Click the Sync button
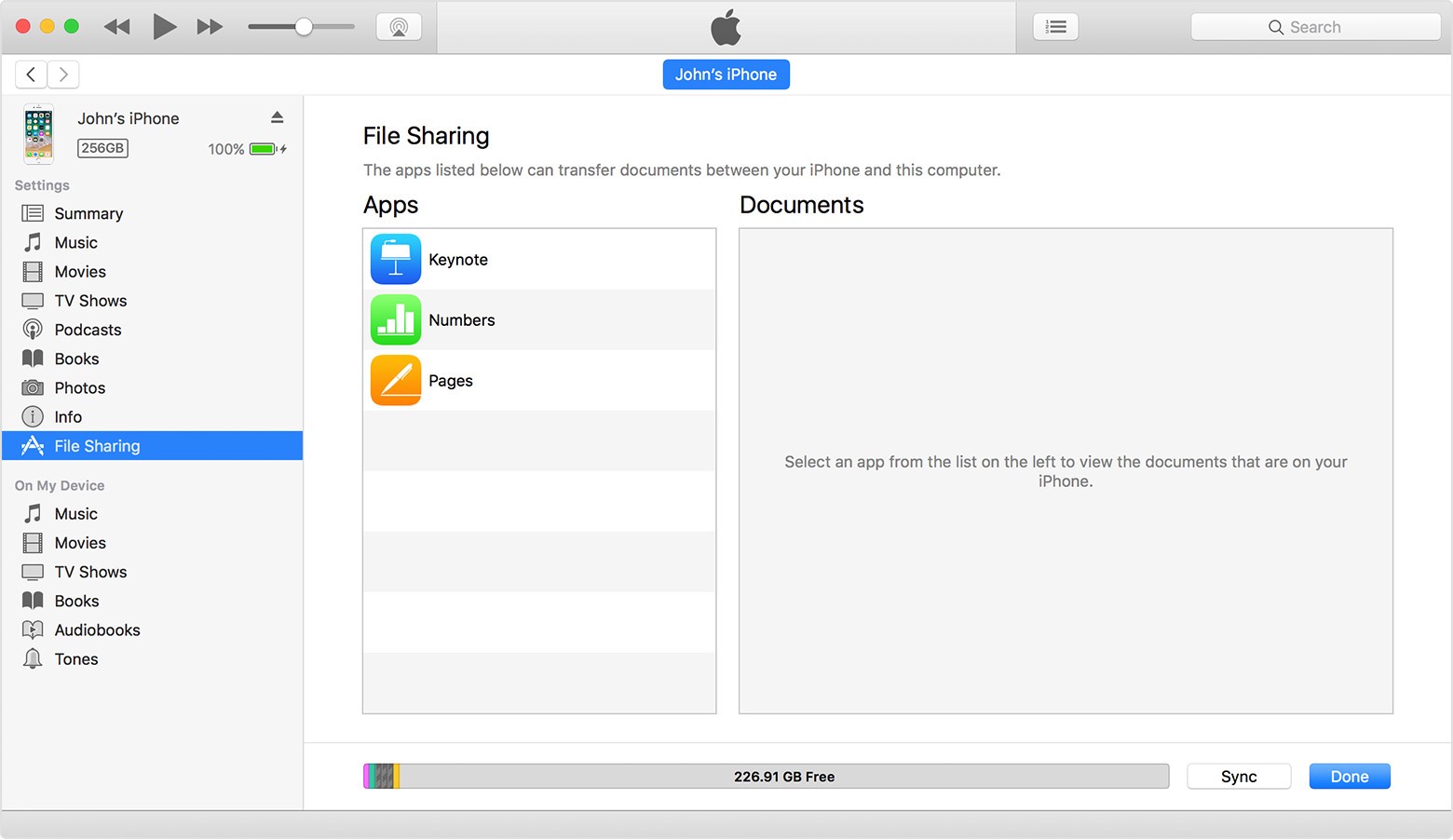The width and height of the screenshot is (1453, 840). tap(1239, 777)
